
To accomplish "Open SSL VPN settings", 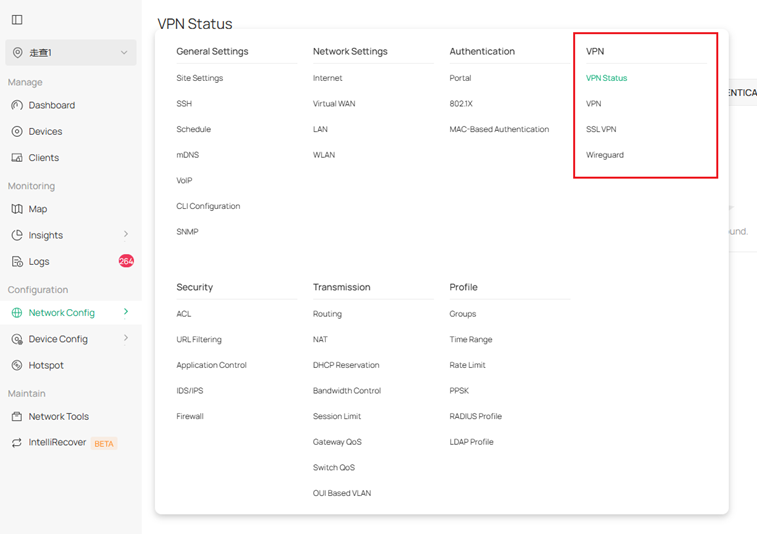I will click(x=601, y=129).
